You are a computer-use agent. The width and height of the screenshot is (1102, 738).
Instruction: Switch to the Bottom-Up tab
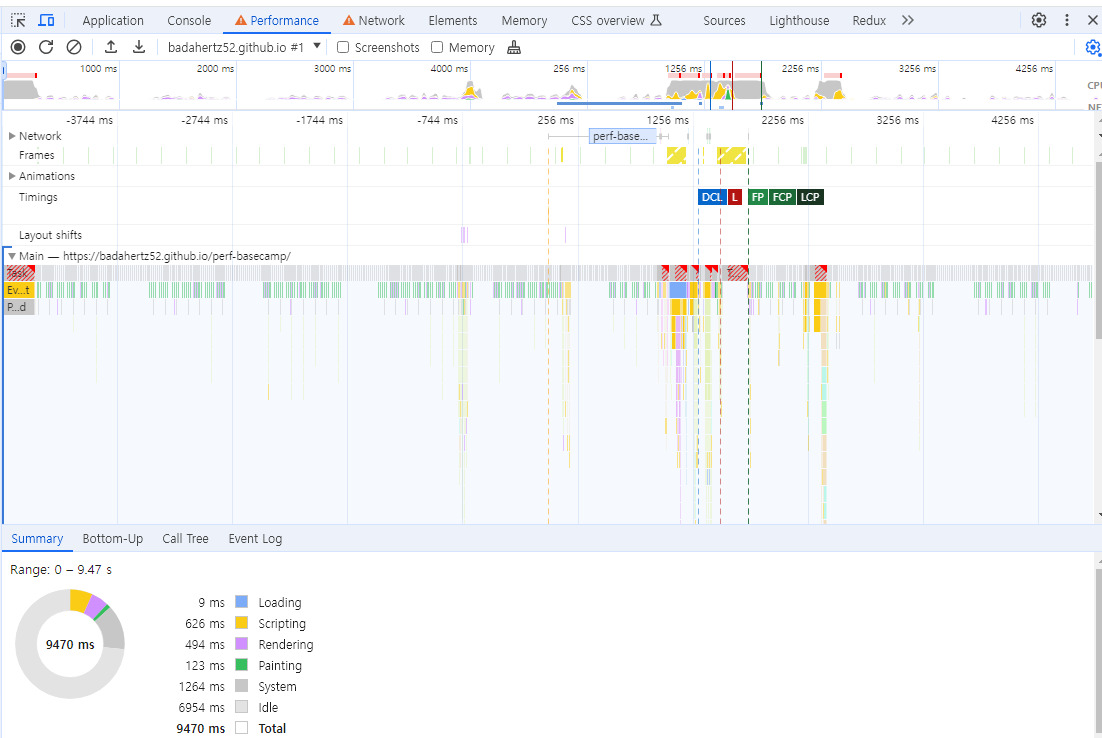[112, 538]
